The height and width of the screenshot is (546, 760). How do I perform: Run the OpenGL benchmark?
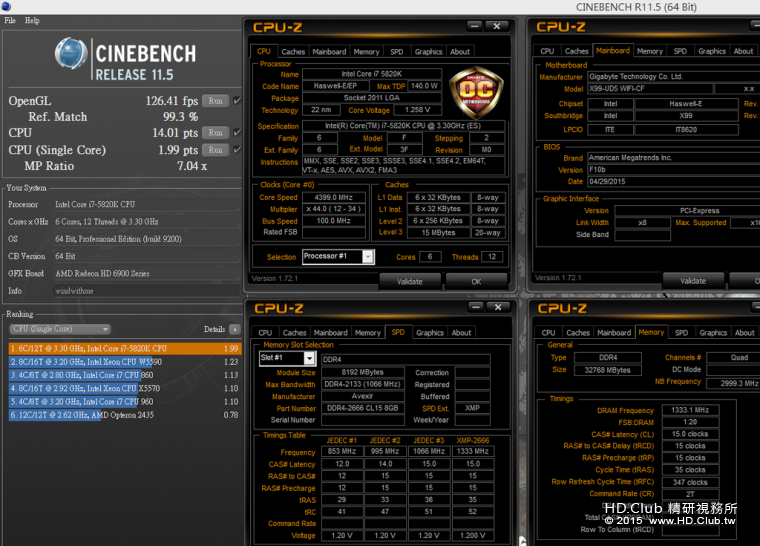coord(215,101)
